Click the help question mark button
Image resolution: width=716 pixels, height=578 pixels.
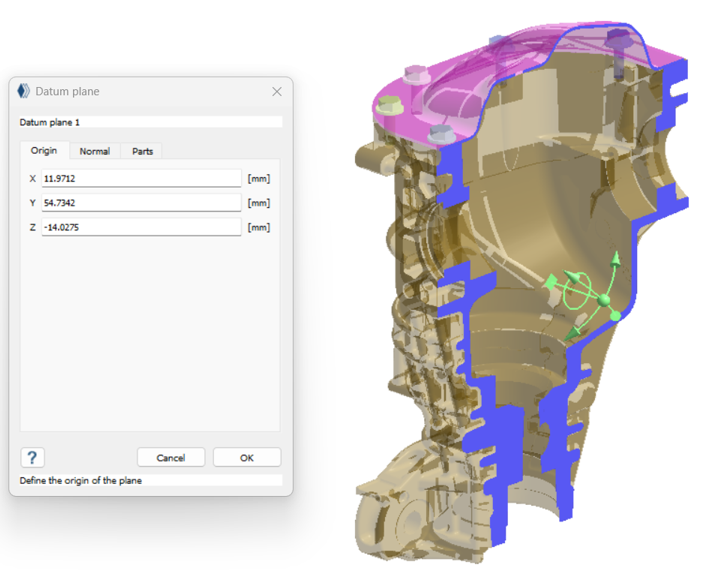[32, 457]
